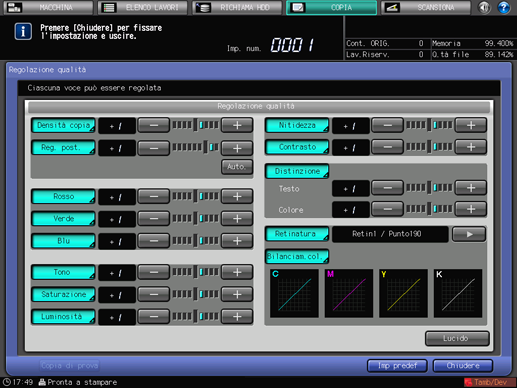Expand Retinatura options with arrow button
Viewport: 517px width, 388px height.
[469, 234]
